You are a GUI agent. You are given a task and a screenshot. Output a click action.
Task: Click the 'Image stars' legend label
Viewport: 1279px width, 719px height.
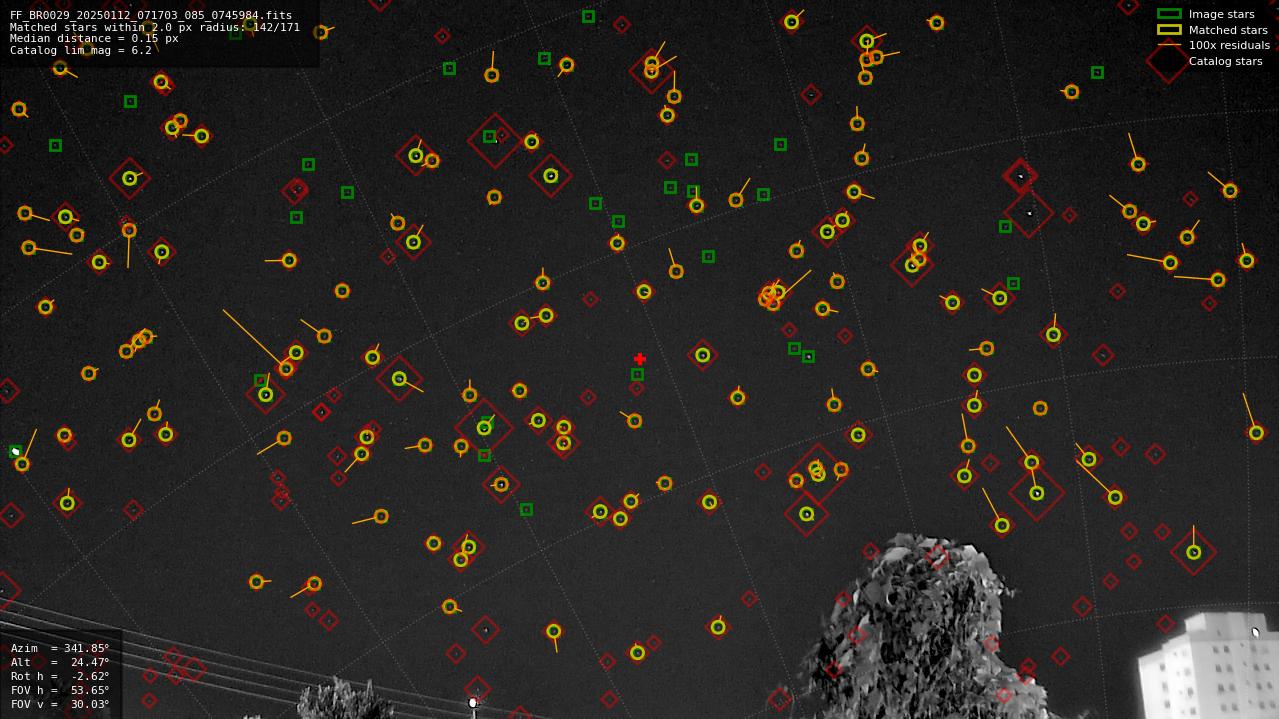(x=1221, y=14)
